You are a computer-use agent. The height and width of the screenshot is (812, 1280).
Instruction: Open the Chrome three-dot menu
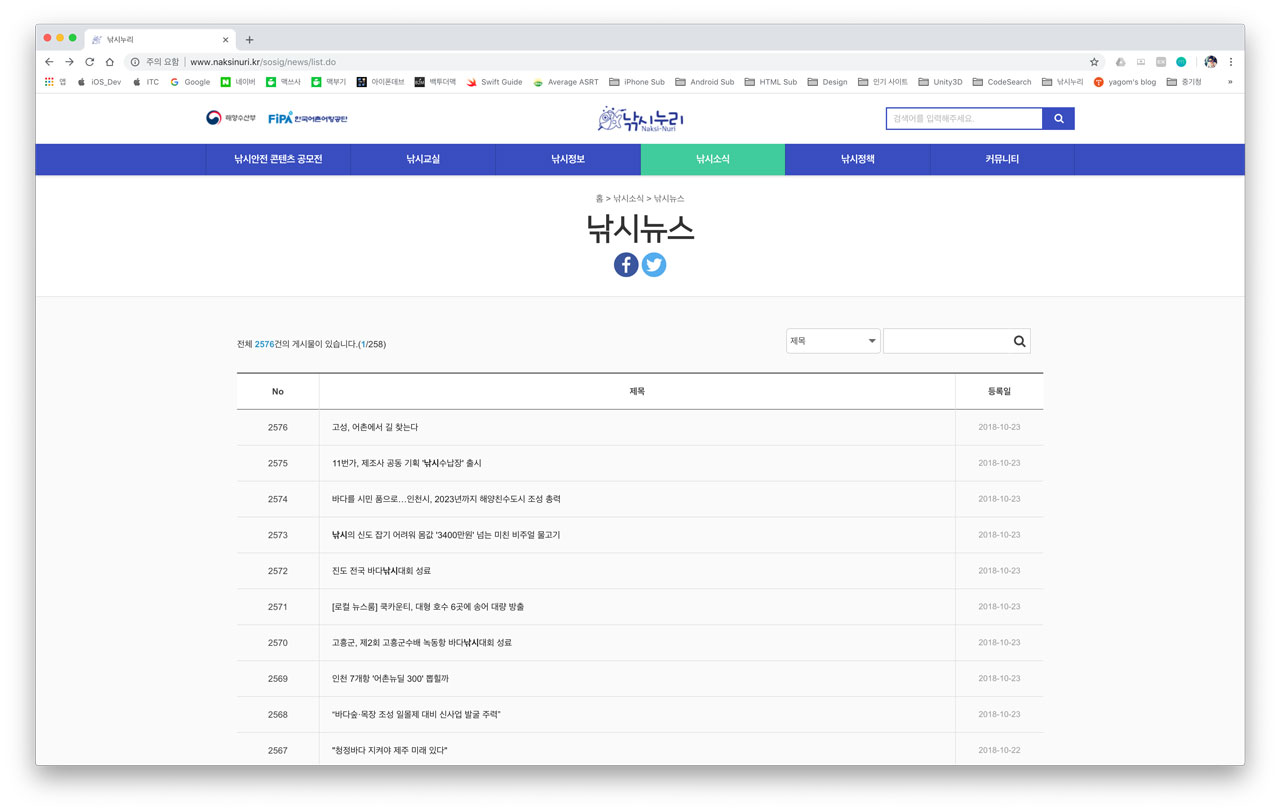1231,62
